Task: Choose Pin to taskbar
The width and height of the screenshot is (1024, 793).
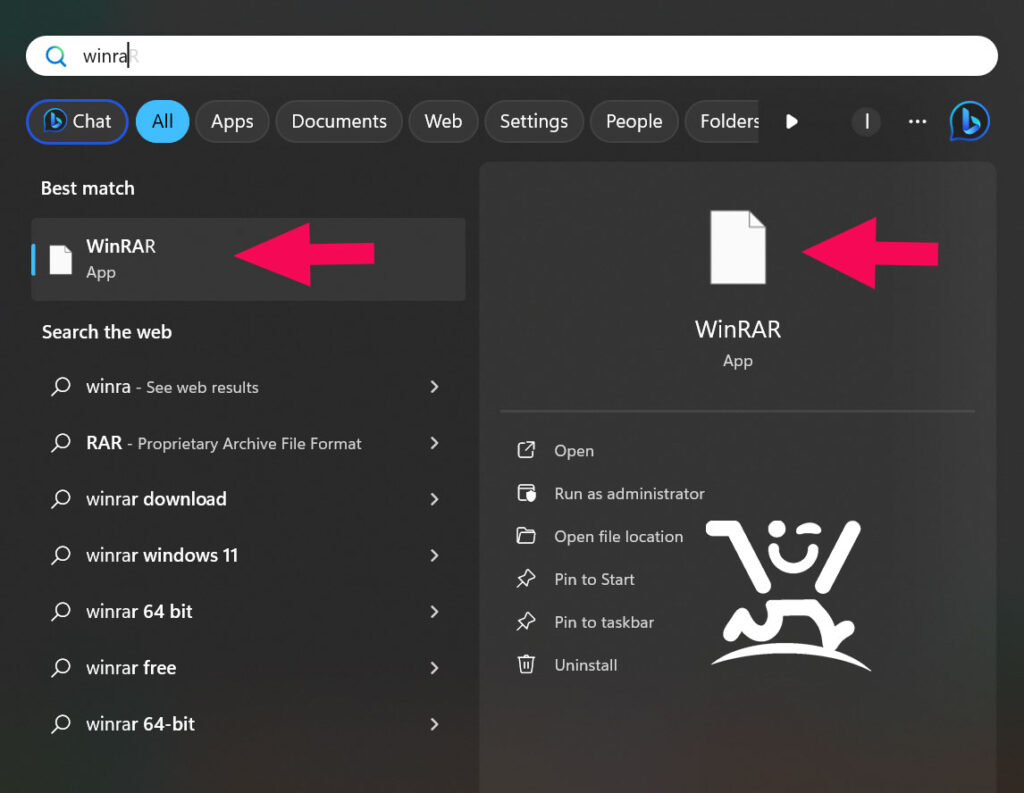Action: point(604,622)
